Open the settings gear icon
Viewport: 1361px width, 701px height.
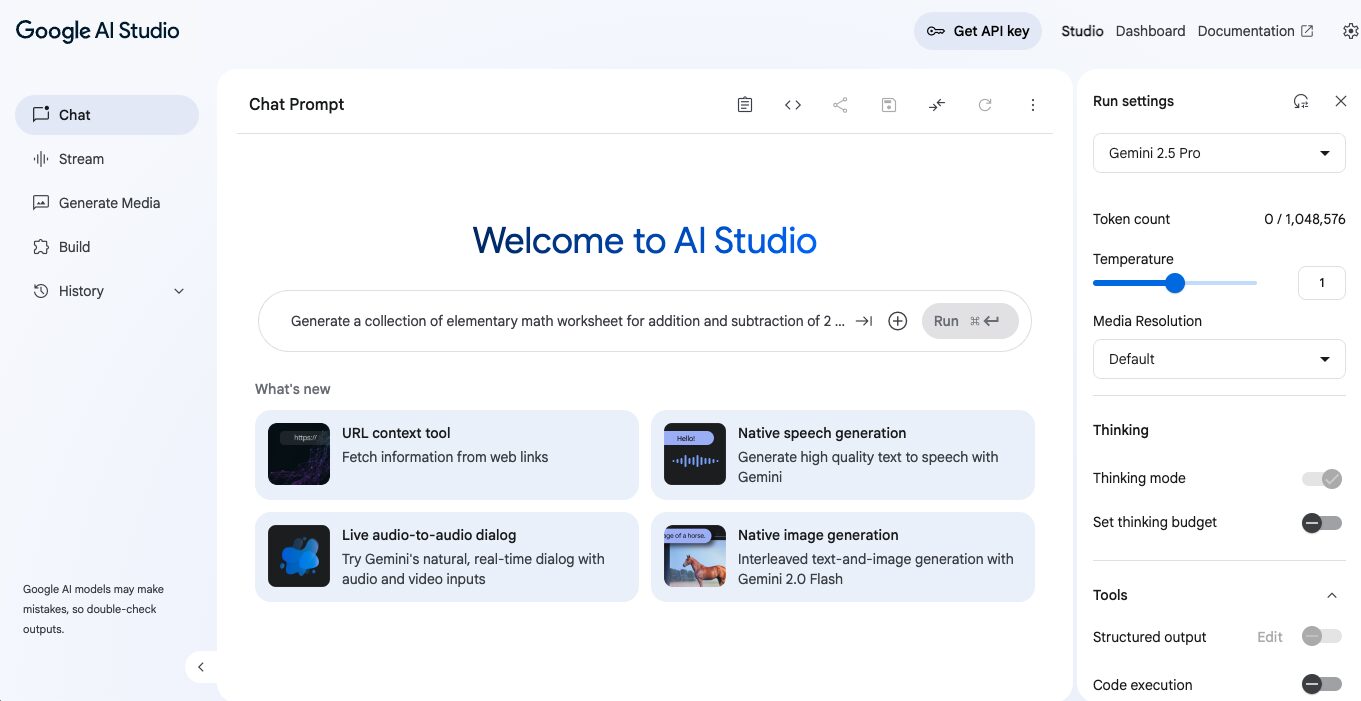[1351, 31]
